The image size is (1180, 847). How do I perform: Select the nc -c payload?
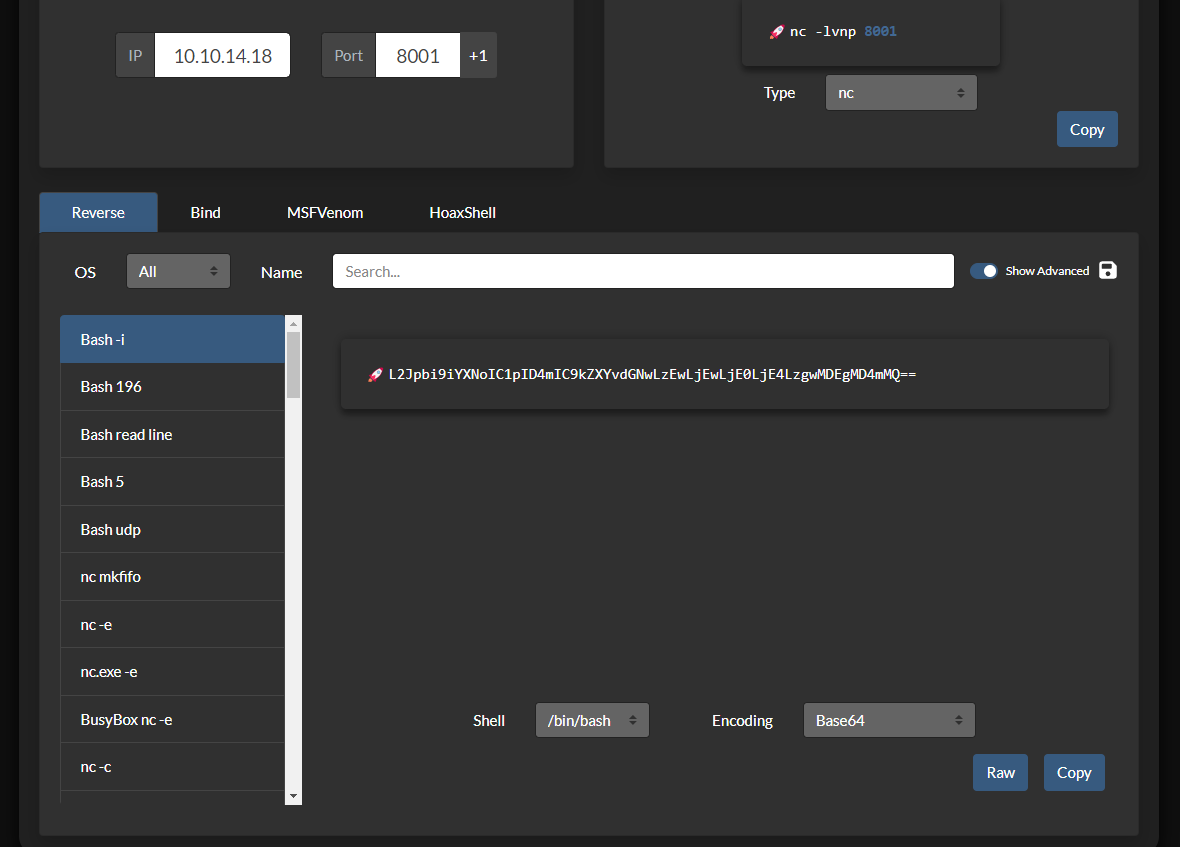click(172, 767)
